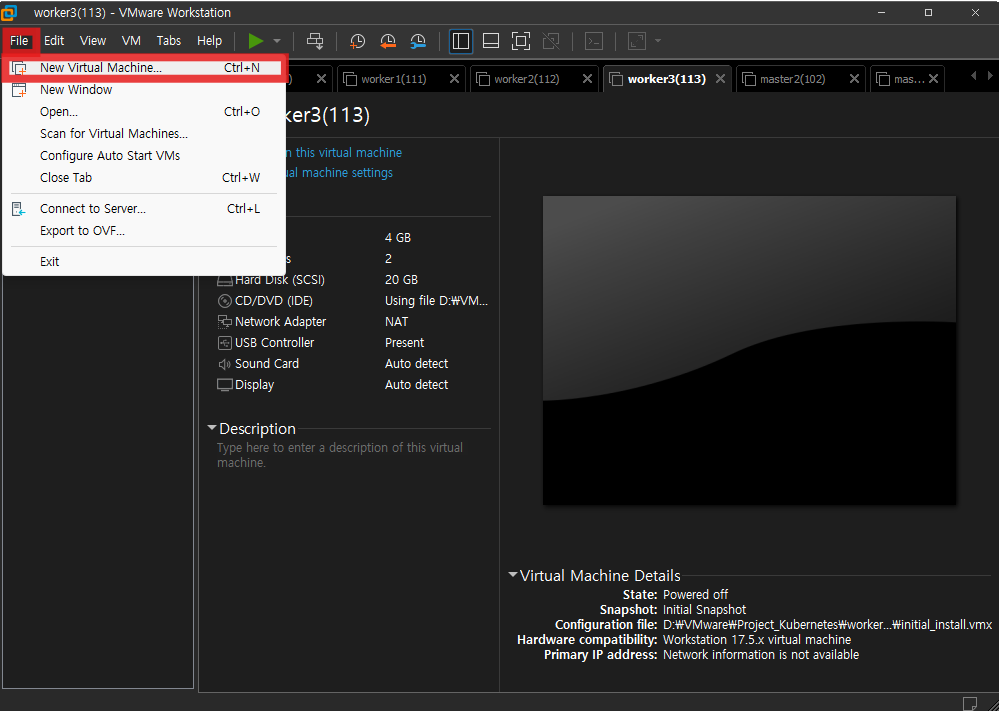Collapse the Description section
Viewport: 999px width, 711px height.
212,428
